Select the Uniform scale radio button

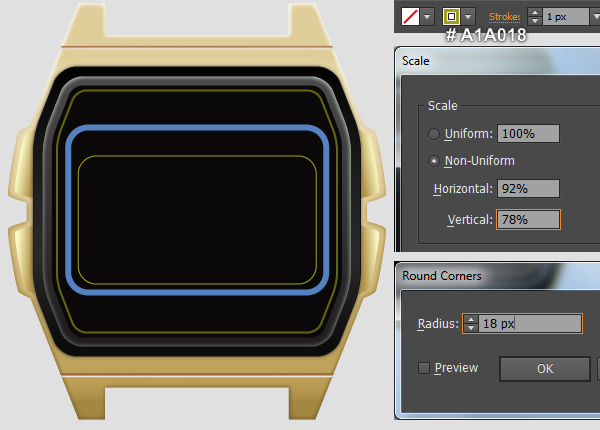434,134
